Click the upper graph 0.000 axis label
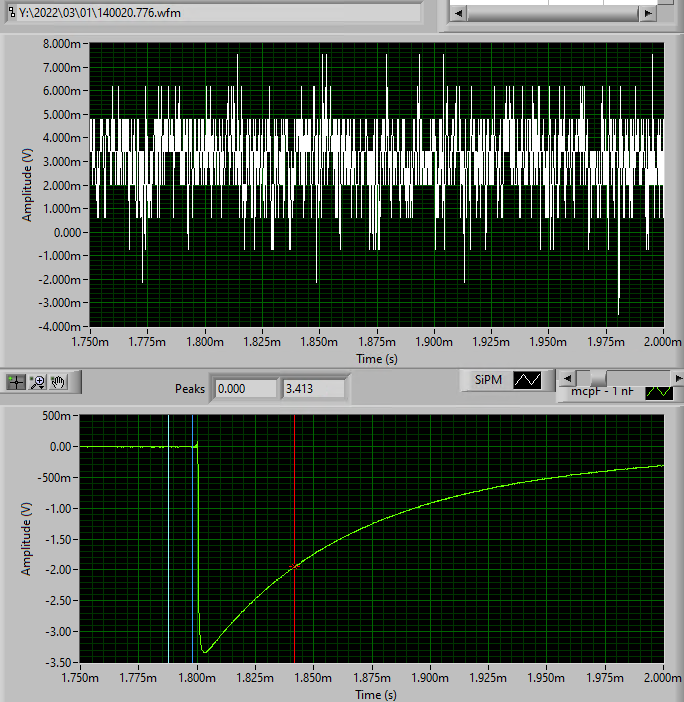The width and height of the screenshot is (684, 702). click(68, 233)
